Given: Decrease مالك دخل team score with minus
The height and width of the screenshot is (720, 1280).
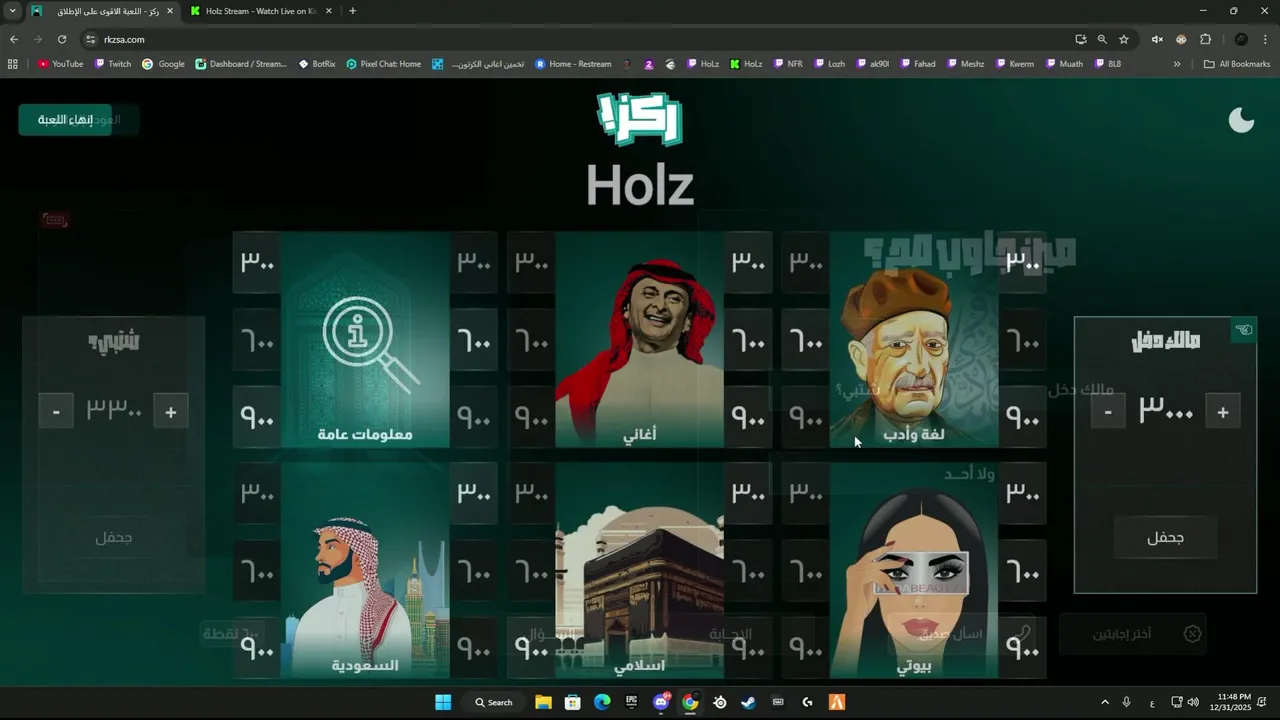Looking at the screenshot, I should click(1108, 412).
